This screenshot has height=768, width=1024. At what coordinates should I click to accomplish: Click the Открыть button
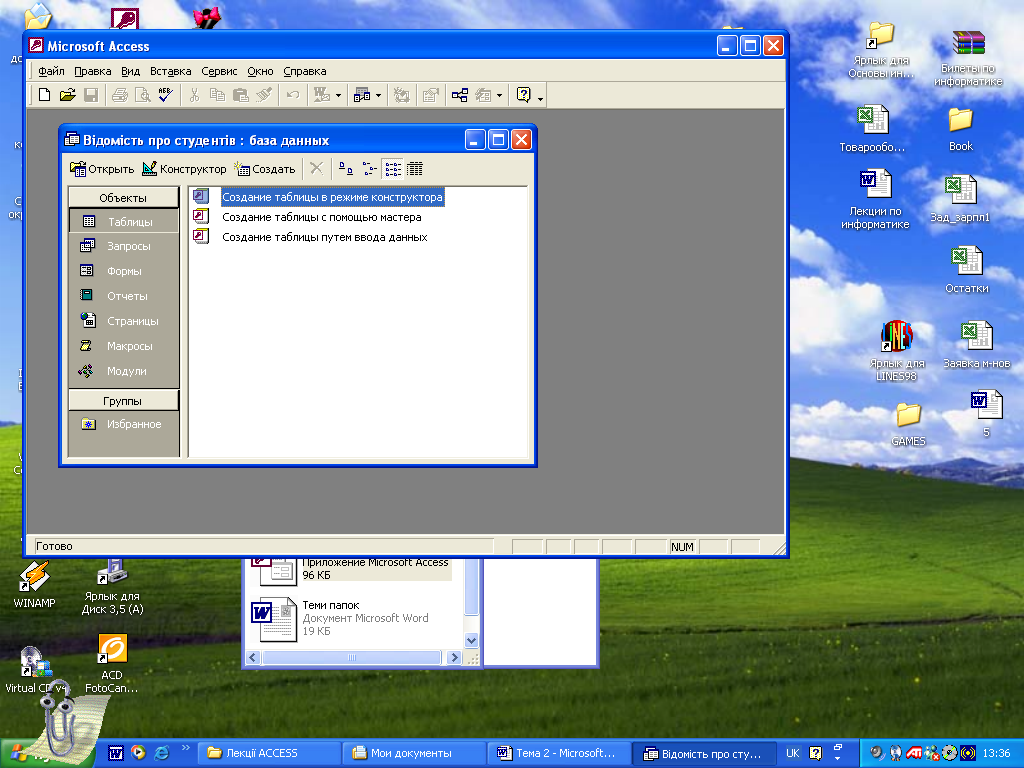[x=102, y=169]
